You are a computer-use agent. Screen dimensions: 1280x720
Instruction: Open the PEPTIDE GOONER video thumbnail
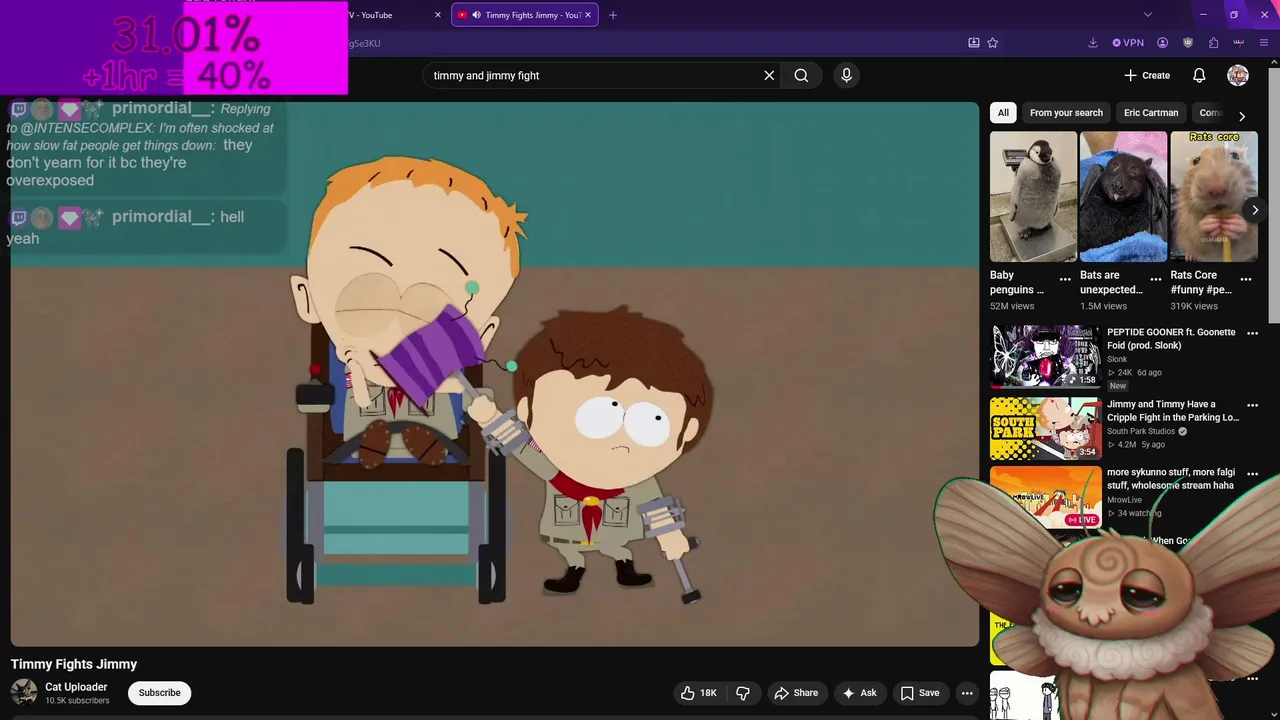(1046, 357)
